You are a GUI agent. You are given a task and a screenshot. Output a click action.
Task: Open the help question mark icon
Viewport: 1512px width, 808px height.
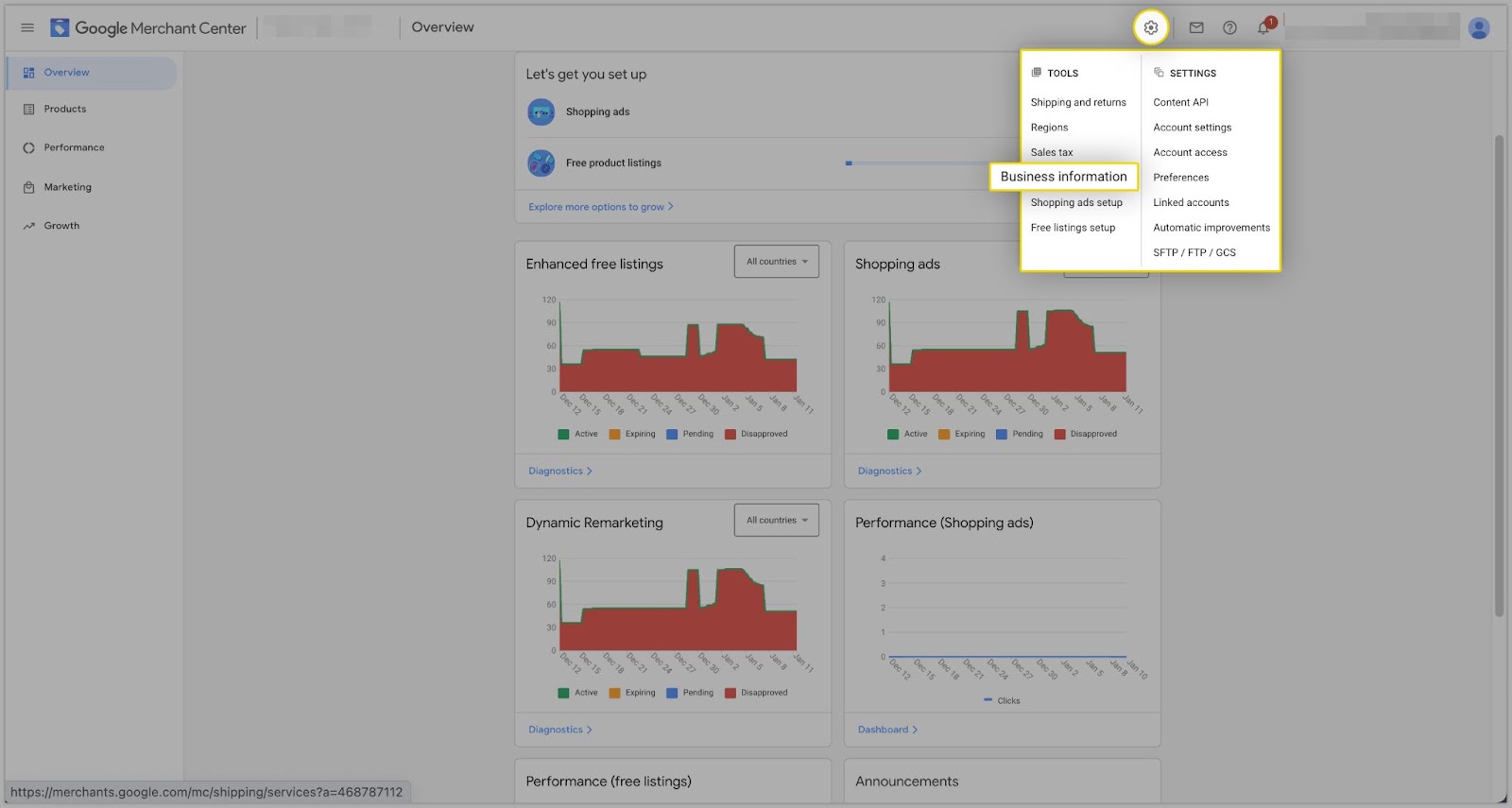(x=1229, y=27)
